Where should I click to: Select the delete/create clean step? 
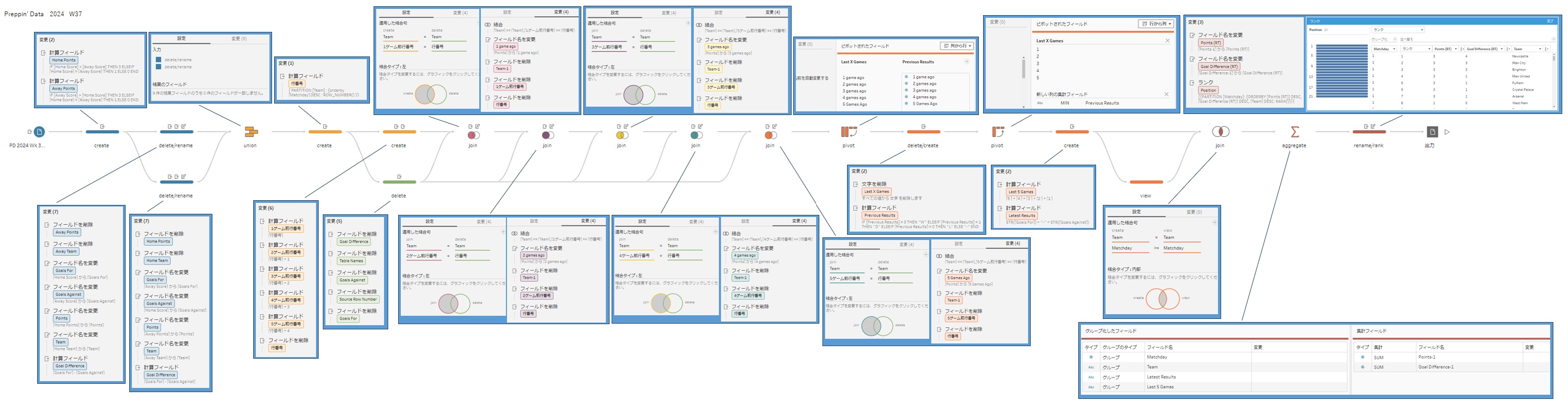[923, 131]
